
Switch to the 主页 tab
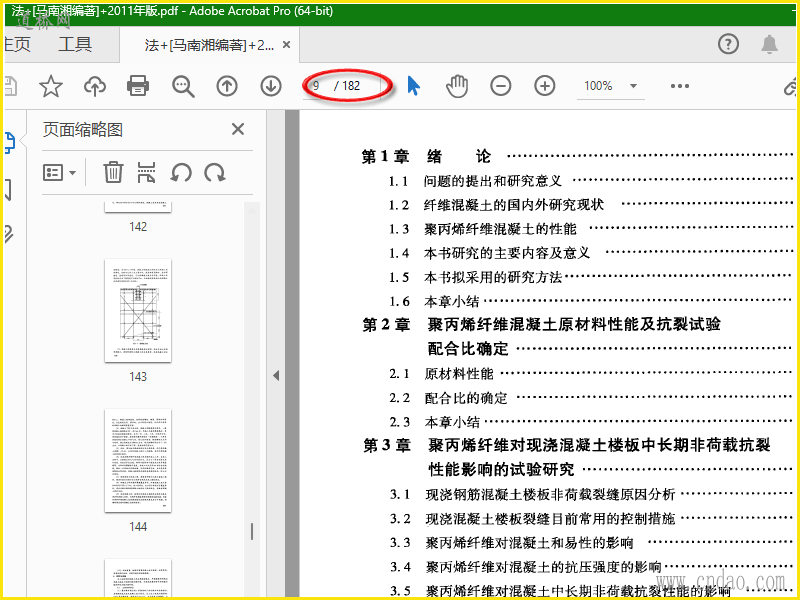tap(17, 45)
